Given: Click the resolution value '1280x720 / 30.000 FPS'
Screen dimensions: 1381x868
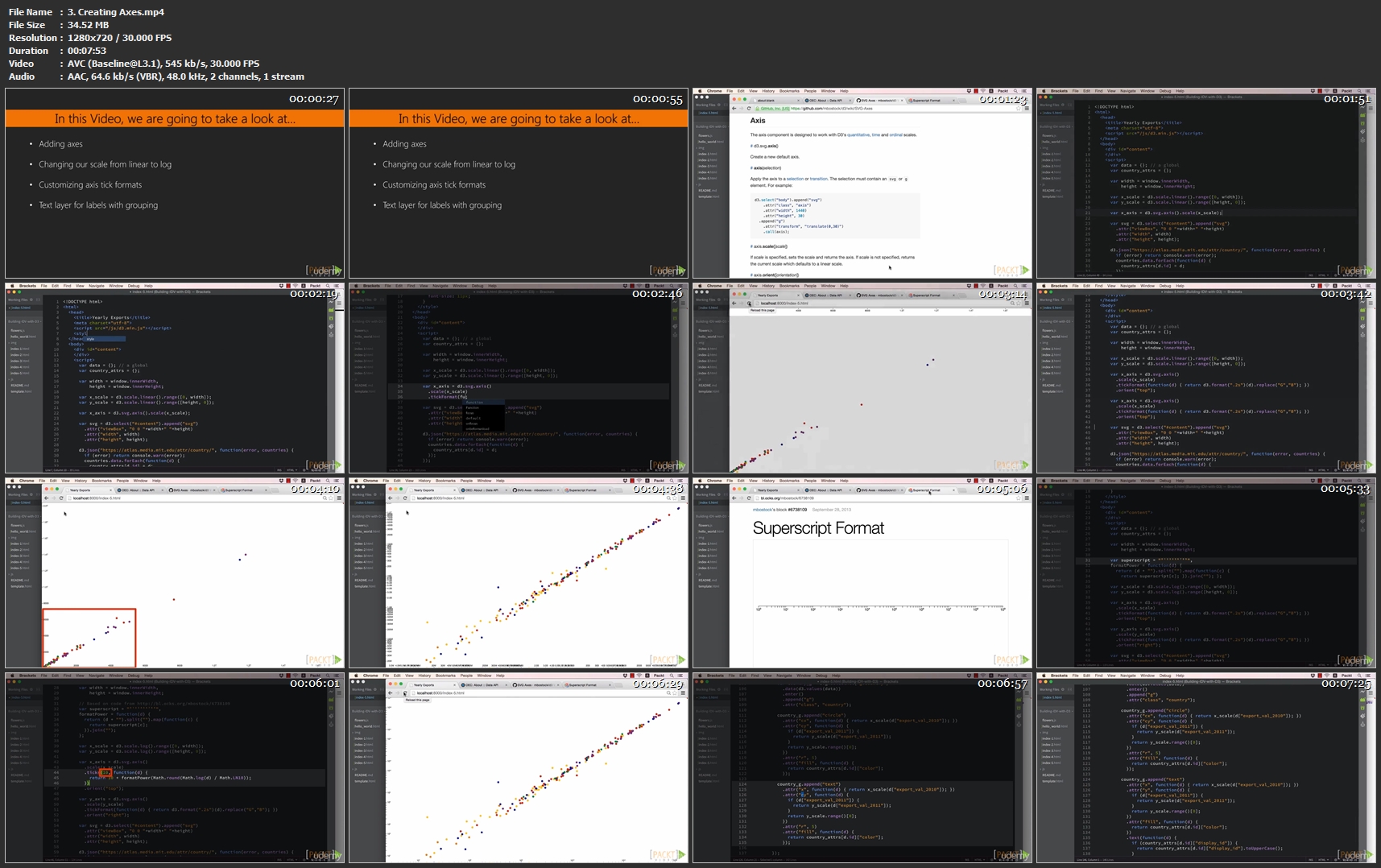Looking at the screenshot, I should click(x=119, y=38).
